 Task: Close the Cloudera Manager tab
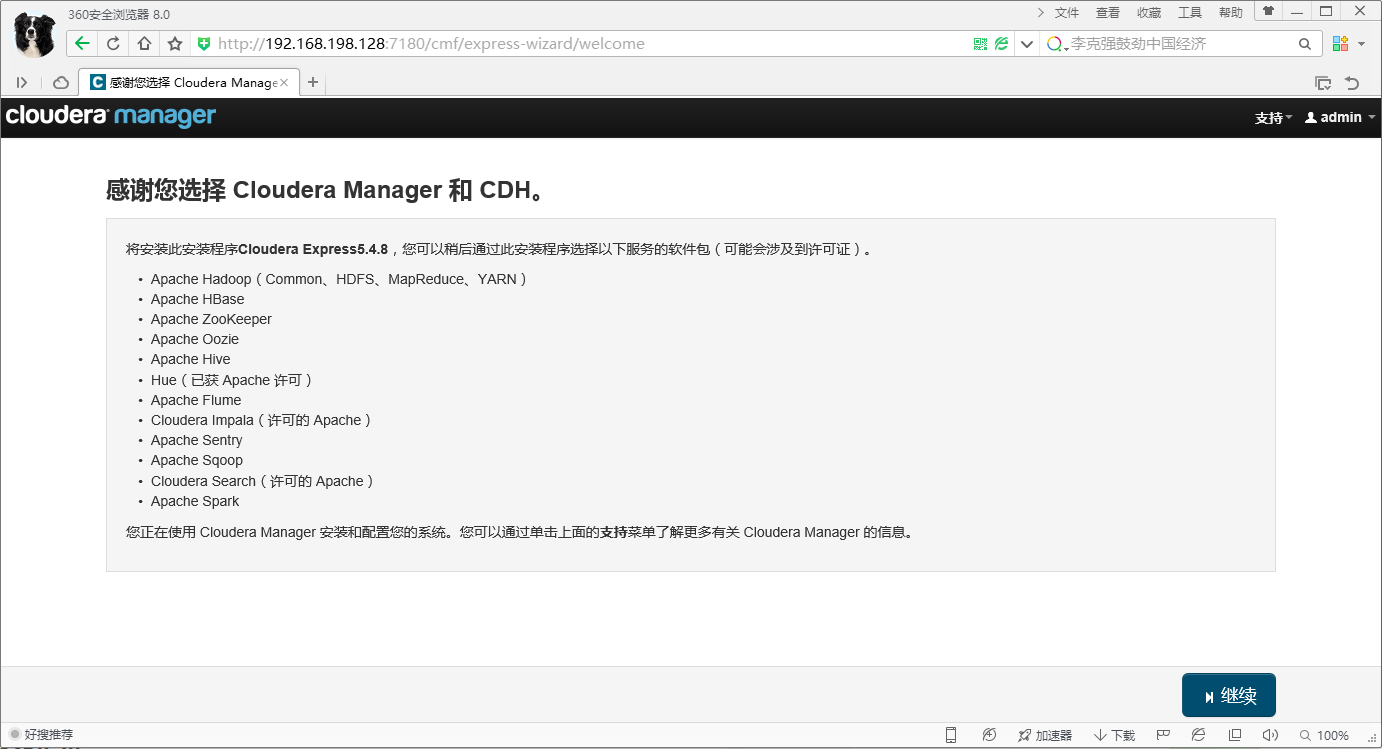coord(284,83)
